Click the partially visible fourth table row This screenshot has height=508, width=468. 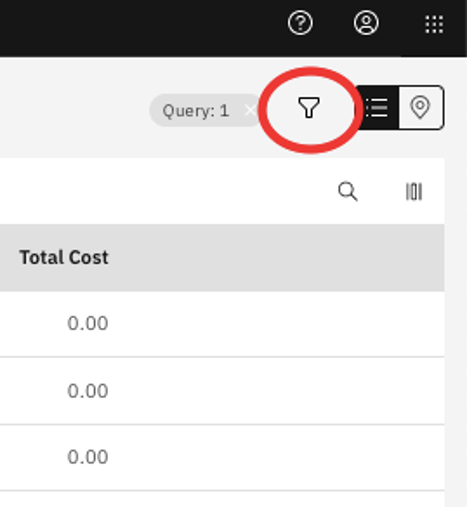(x=222, y=499)
